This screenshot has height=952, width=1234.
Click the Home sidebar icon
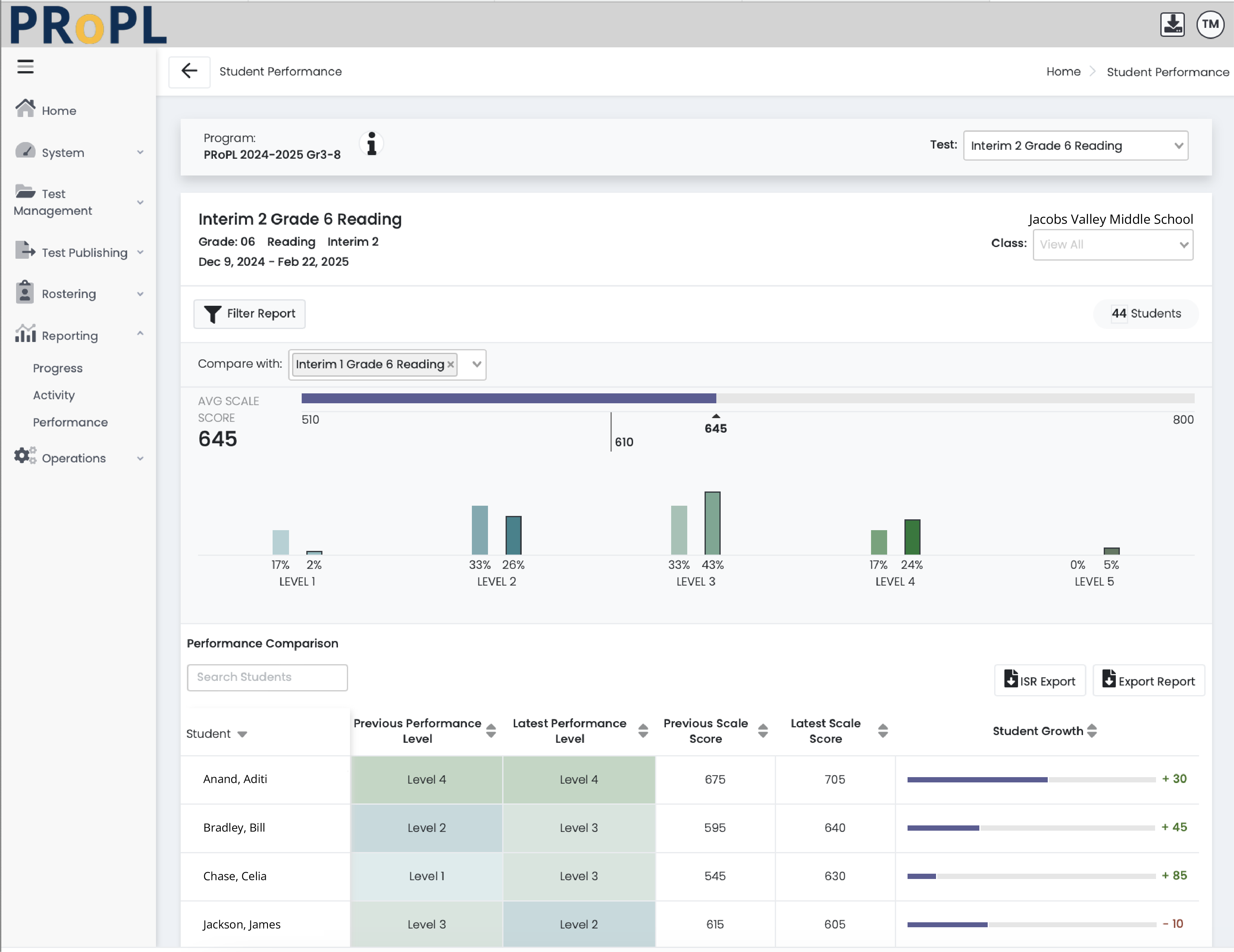point(25,108)
